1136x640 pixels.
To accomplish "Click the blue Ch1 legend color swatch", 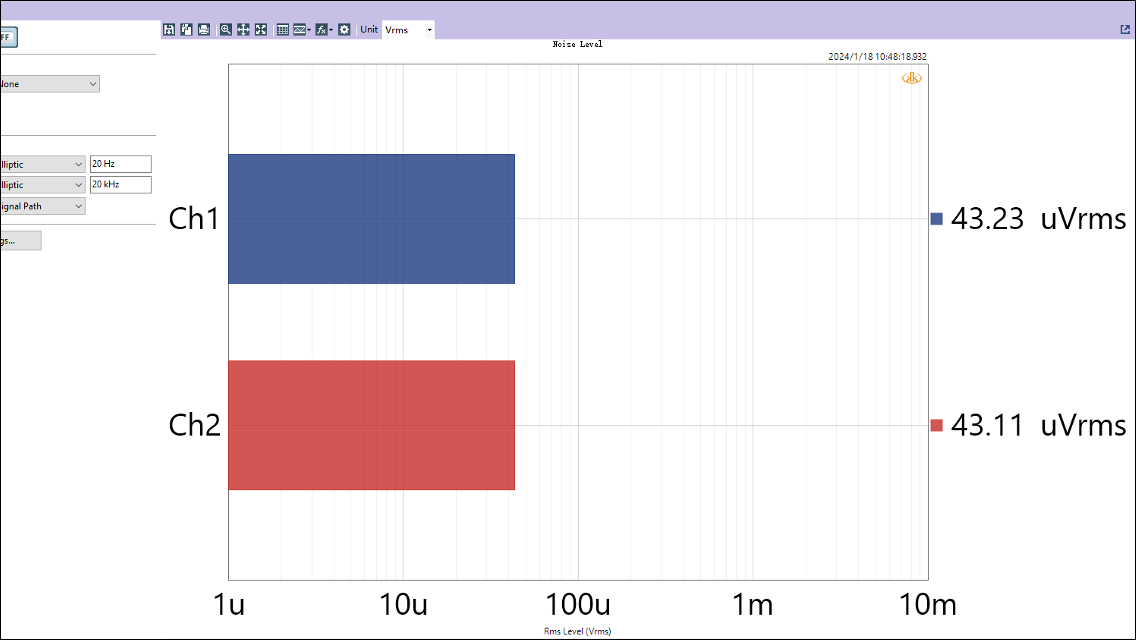I will 937,219.
